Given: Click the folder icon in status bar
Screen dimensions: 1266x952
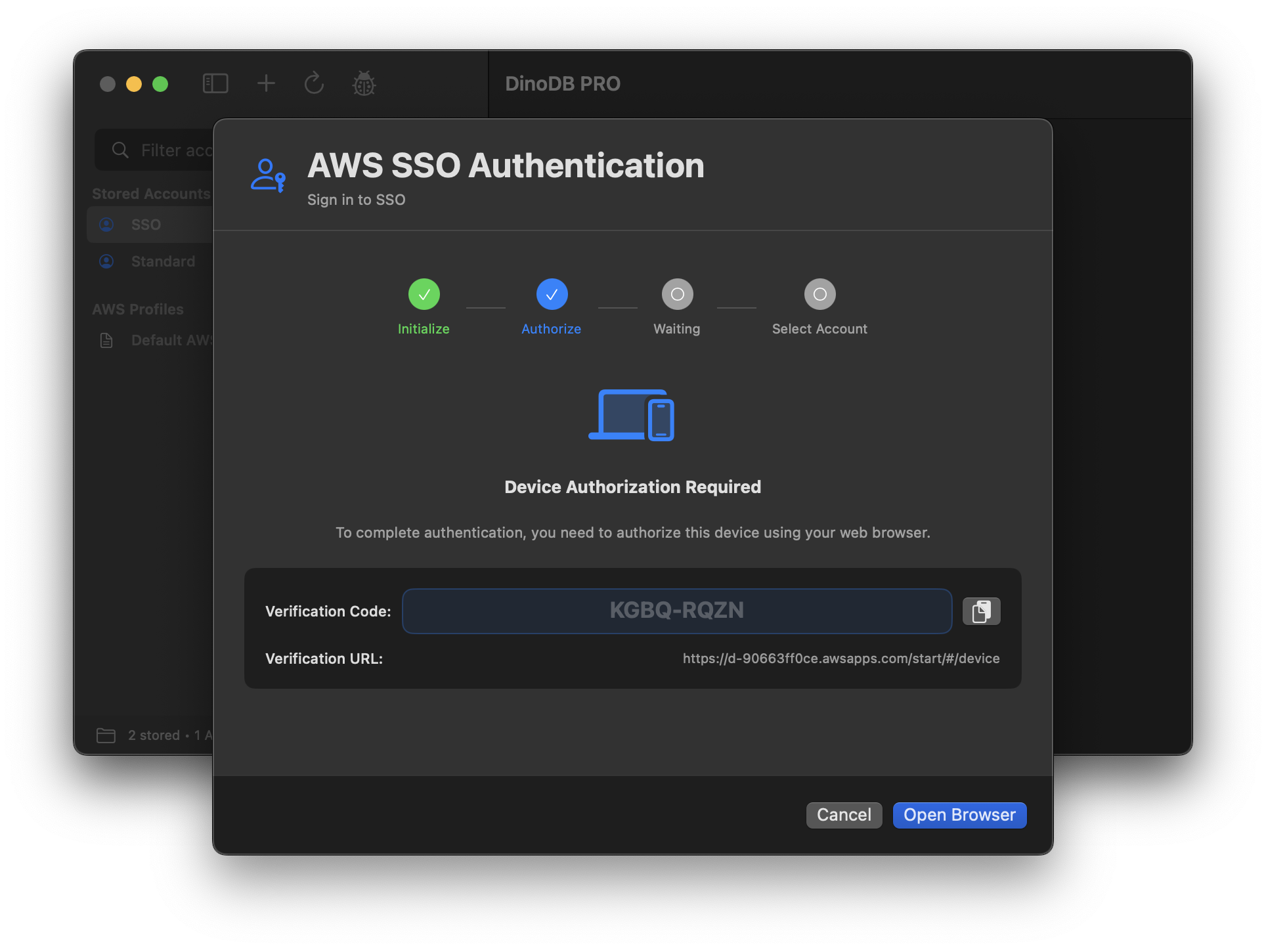Looking at the screenshot, I should pos(106,735).
